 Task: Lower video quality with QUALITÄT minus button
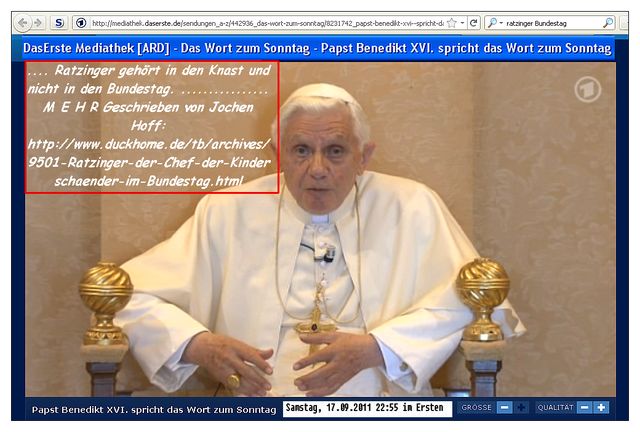(x=584, y=408)
